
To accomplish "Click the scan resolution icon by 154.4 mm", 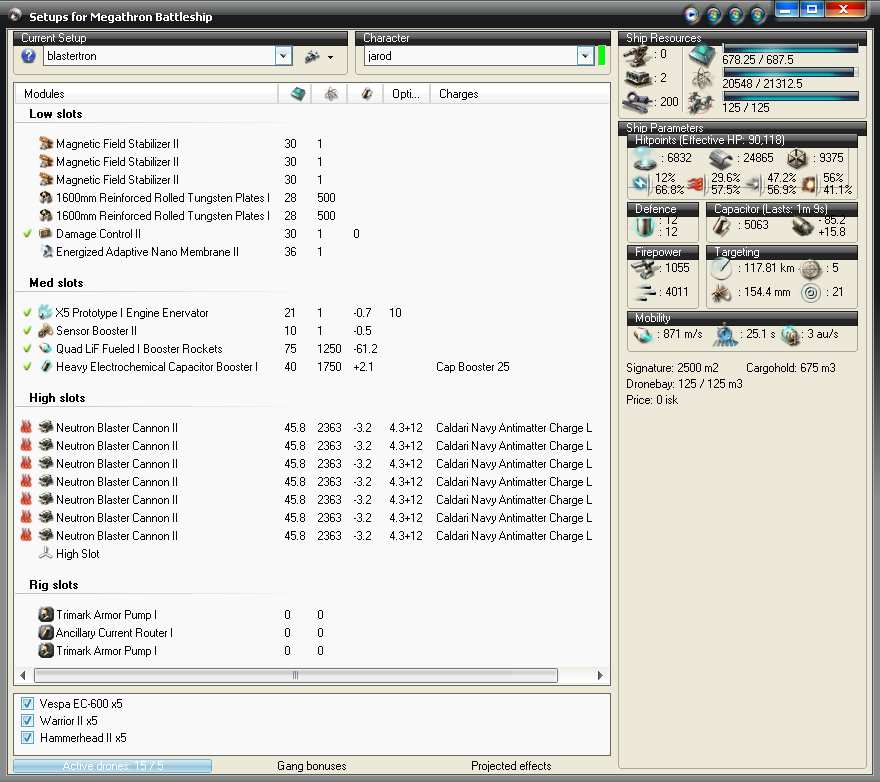I will coord(721,292).
